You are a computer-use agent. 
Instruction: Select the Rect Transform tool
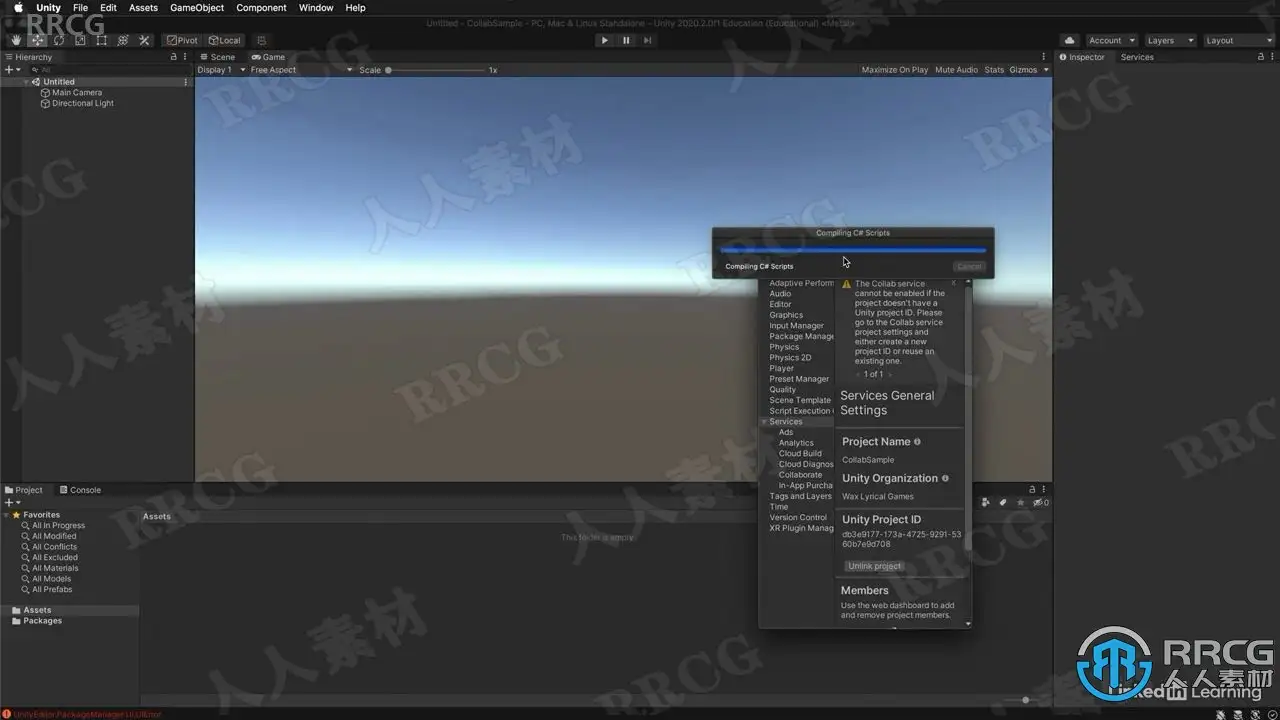[x=101, y=40]
